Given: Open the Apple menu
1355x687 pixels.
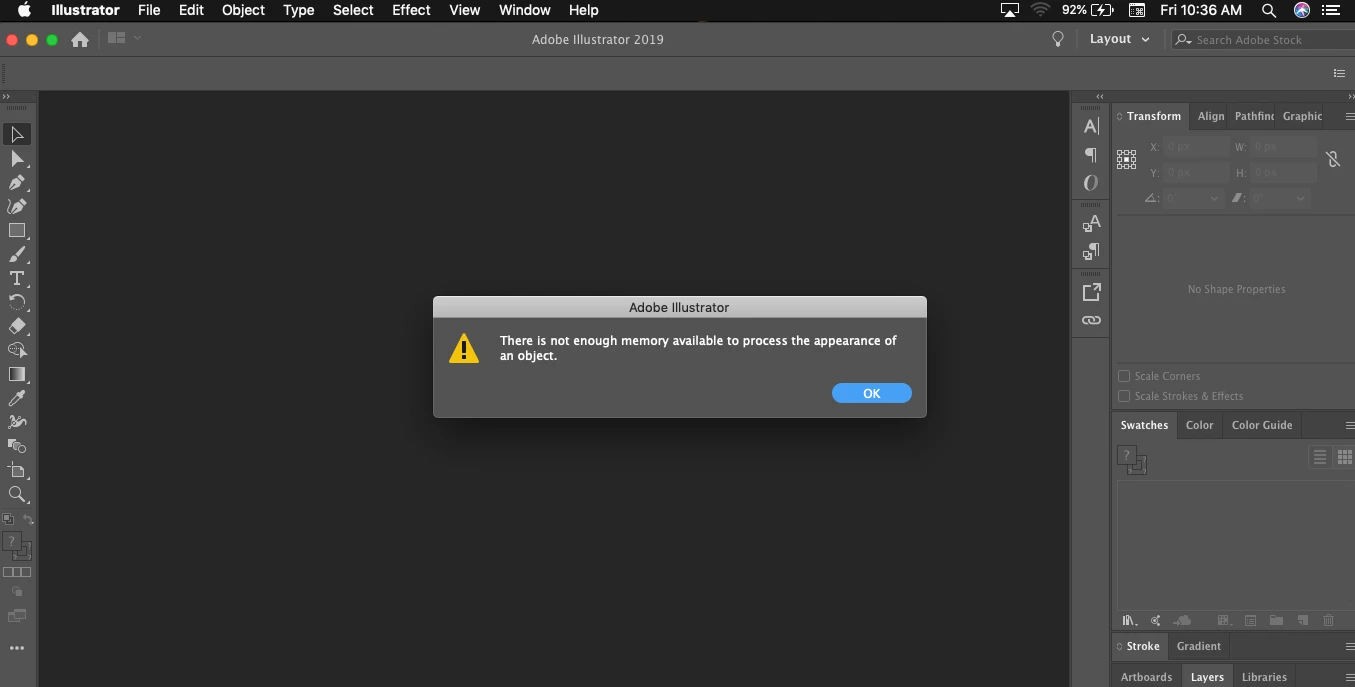Looking at the screenshot, I should [24, 10].
